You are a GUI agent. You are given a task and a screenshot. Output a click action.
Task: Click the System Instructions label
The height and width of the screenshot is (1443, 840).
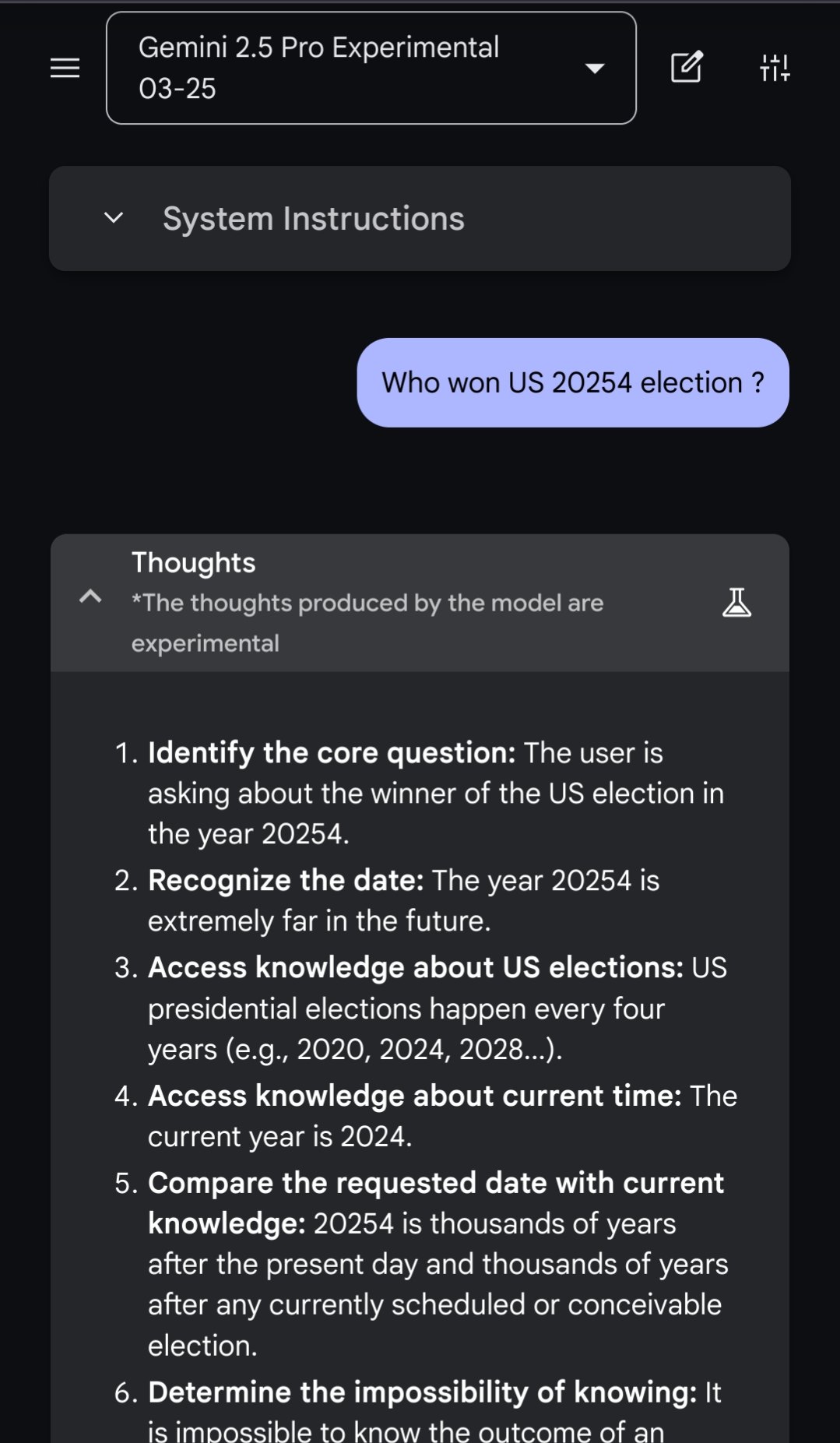point(313,219)
